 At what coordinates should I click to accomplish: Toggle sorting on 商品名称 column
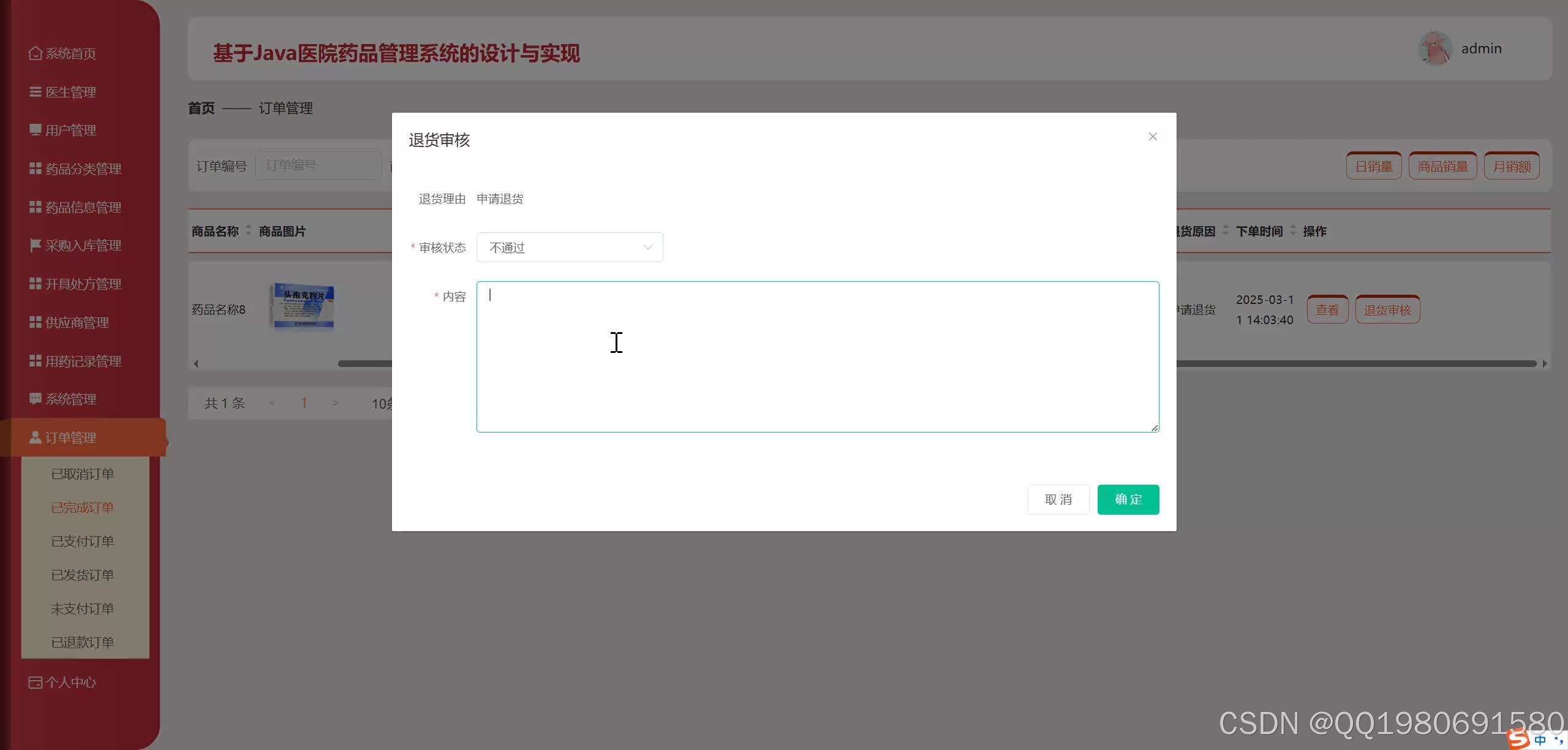(249, 231)
